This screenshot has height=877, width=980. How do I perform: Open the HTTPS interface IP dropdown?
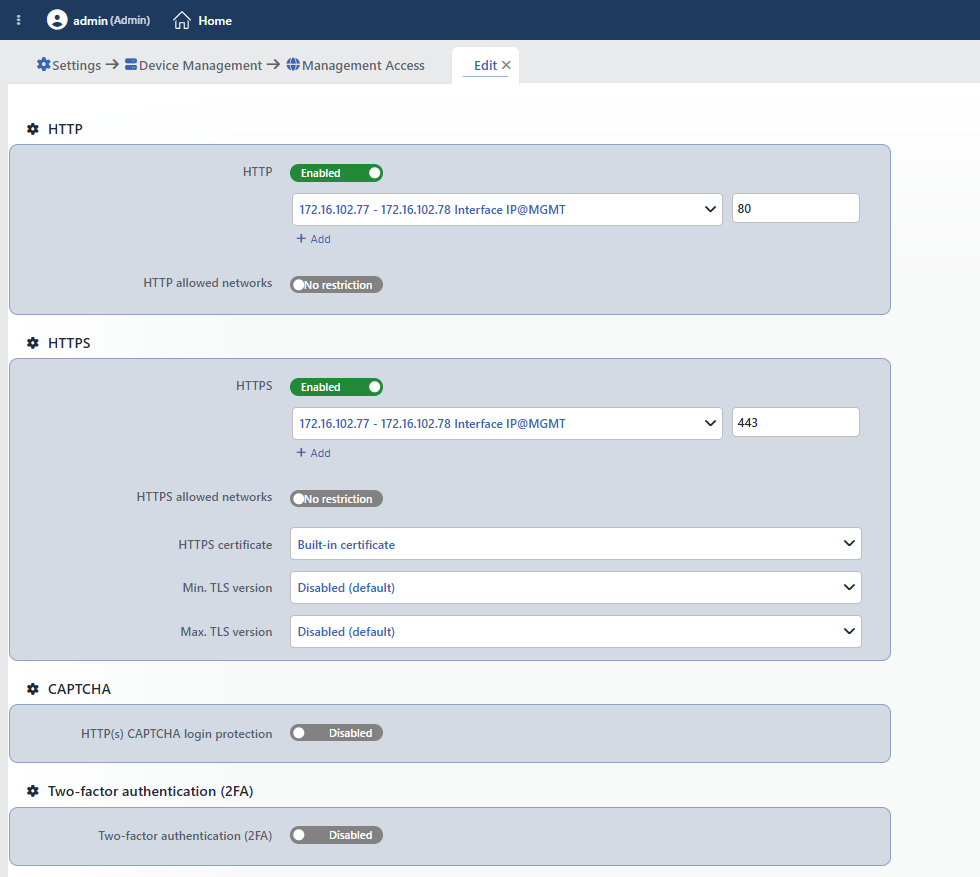click(507, 423)
